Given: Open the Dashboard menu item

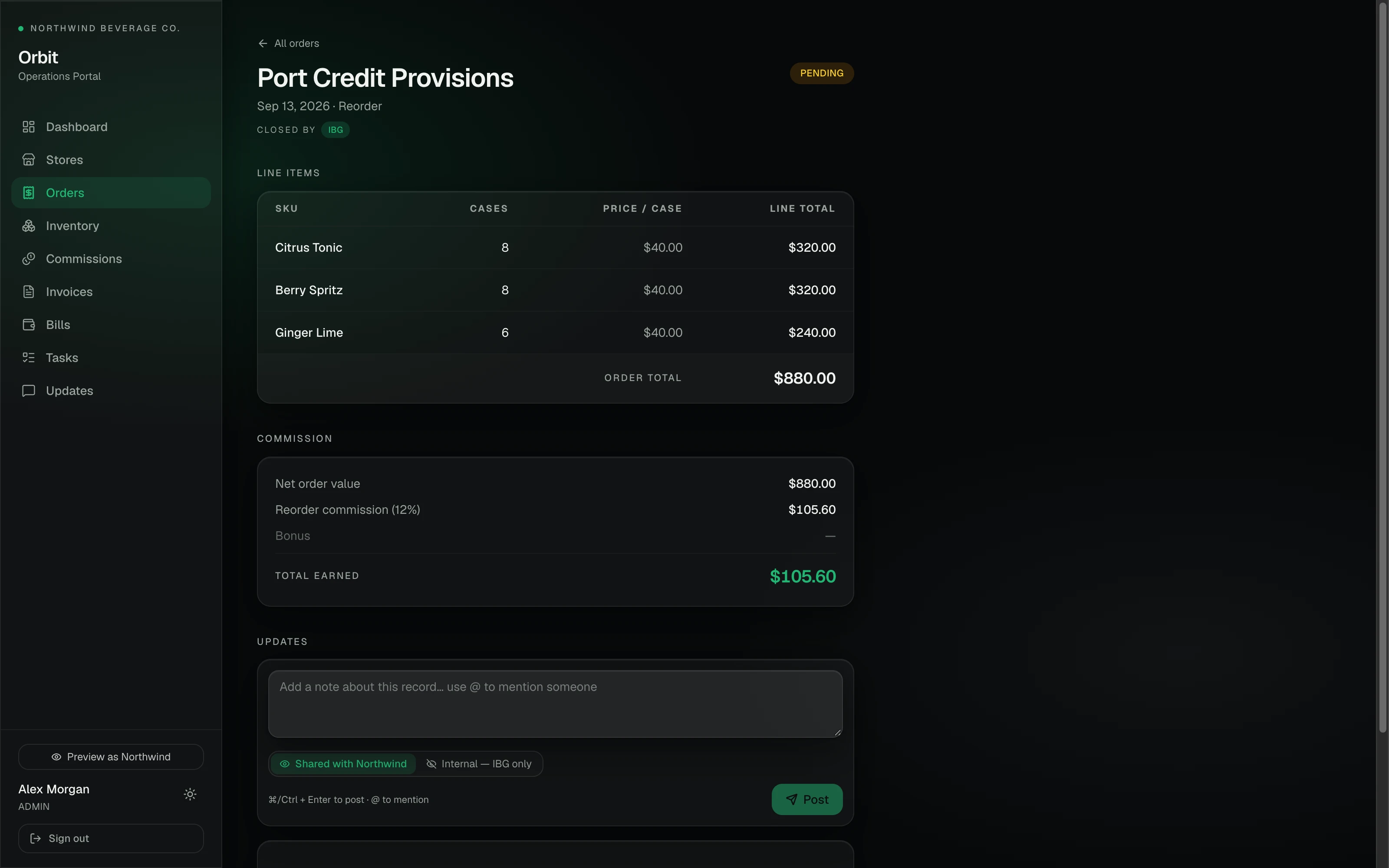Looking at the screenshot, I should 111,127.
